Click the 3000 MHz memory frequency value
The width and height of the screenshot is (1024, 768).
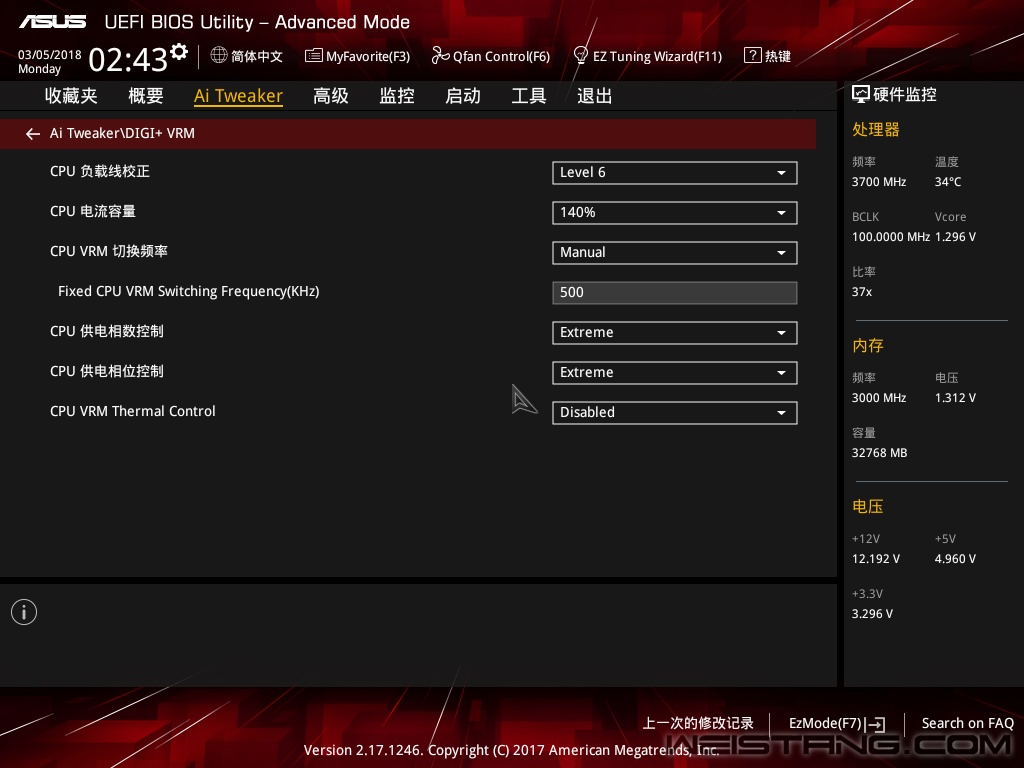(x=879, y=398)
